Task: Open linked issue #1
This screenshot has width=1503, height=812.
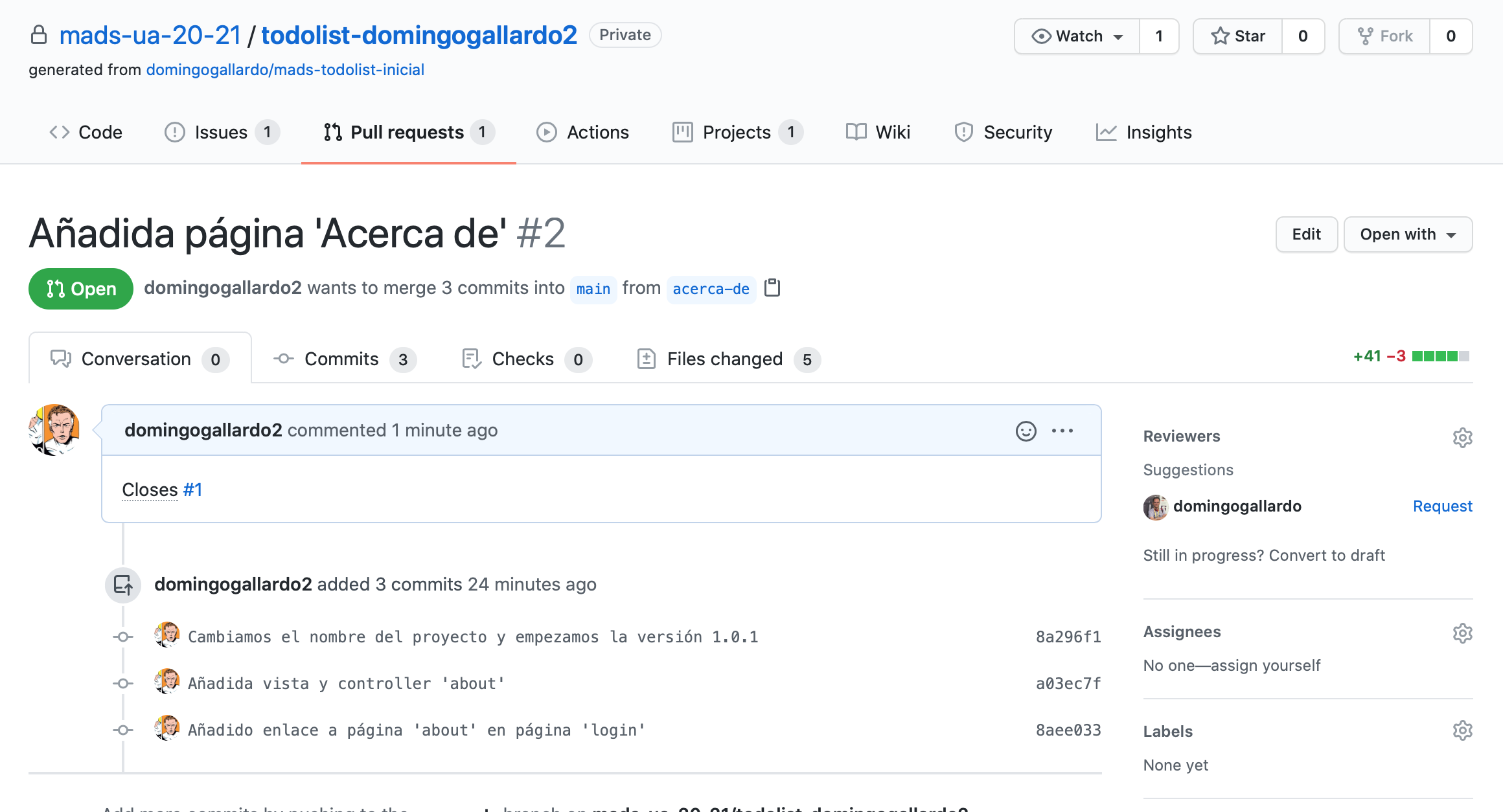Action: coord(192,490)
